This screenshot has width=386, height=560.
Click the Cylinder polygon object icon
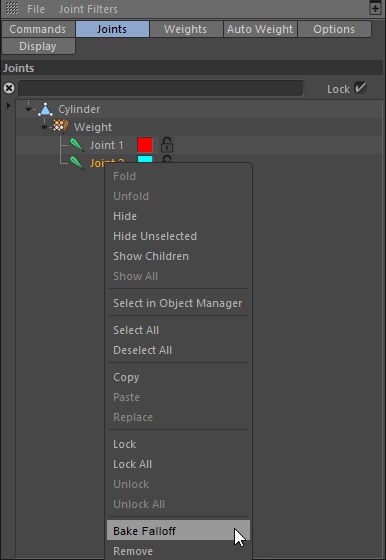pos(45,109)
